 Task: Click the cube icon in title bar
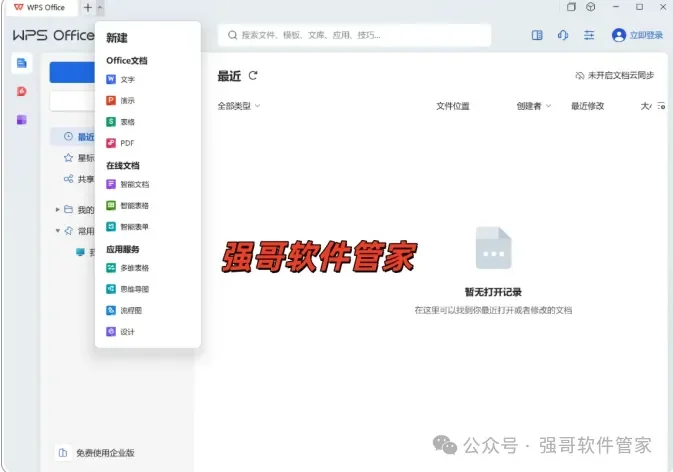pos(591,7)
